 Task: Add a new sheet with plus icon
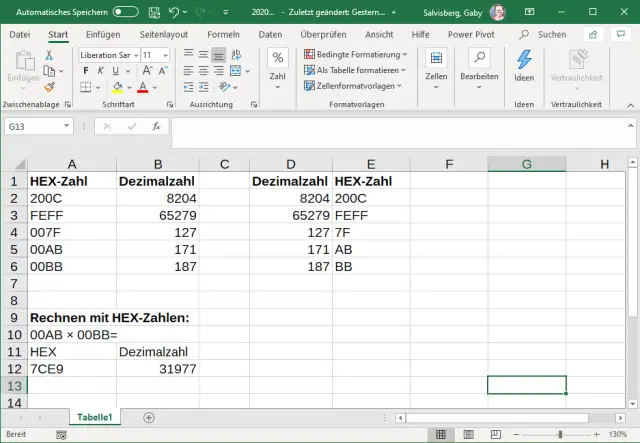point(149,417)
